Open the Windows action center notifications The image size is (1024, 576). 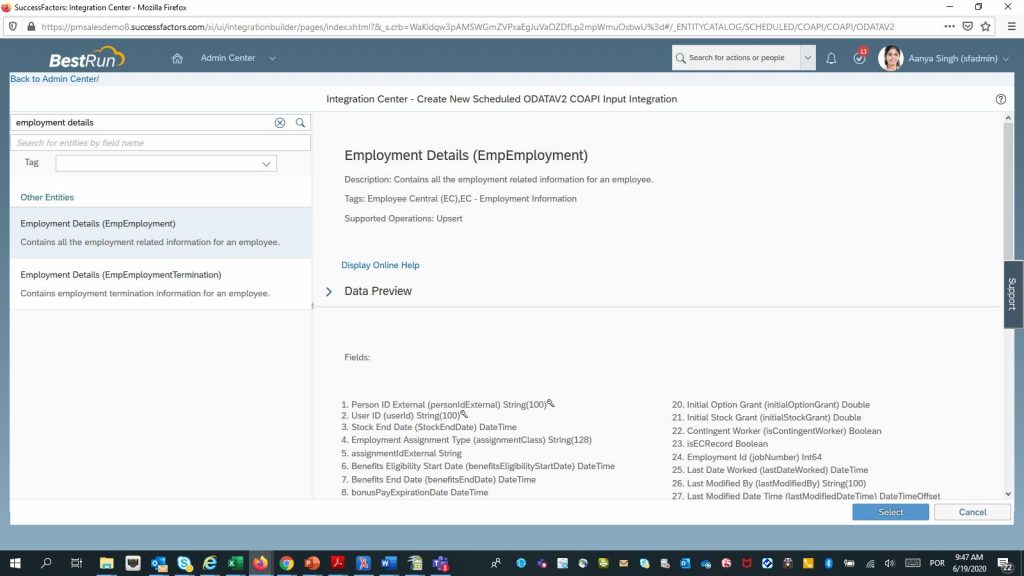[1004, 564]
